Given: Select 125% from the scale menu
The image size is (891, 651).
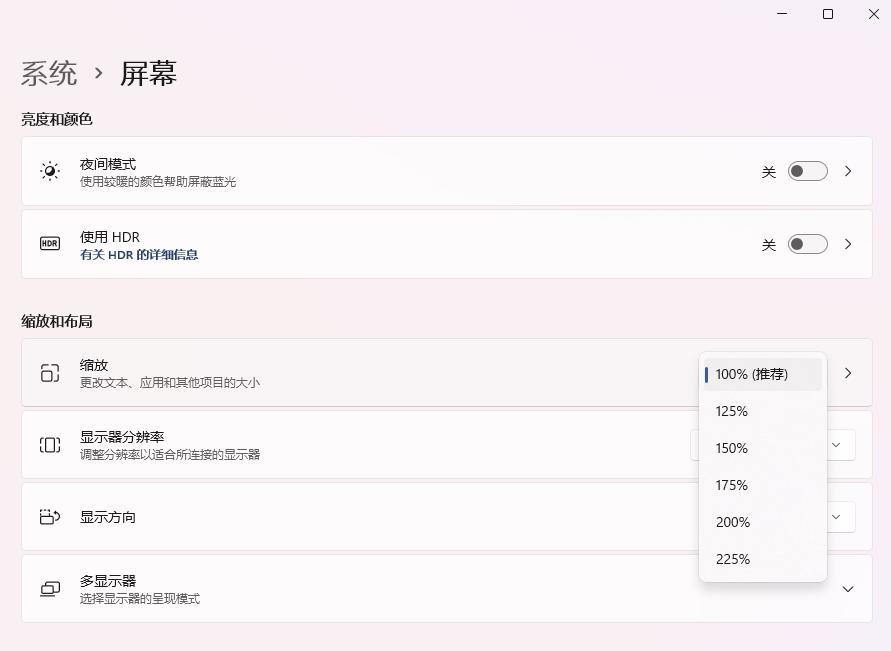Looking at the screenshot, I should click(732, 411).
